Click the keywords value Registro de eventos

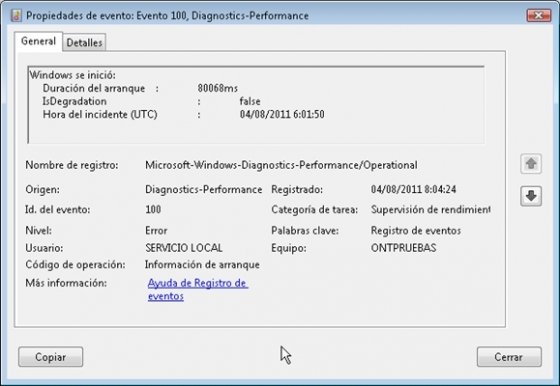(416, 230)
